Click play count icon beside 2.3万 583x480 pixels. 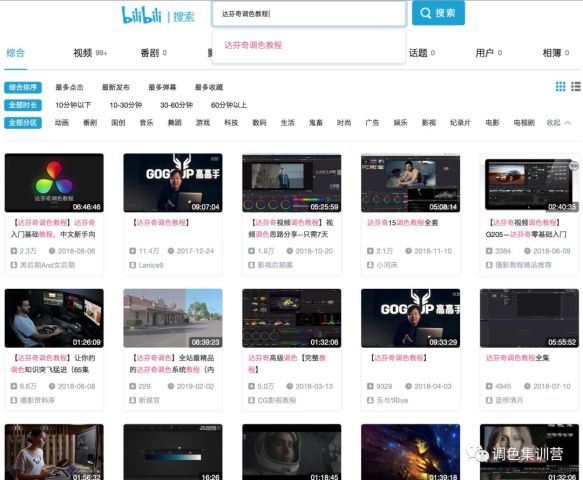(x=14, y=251)
